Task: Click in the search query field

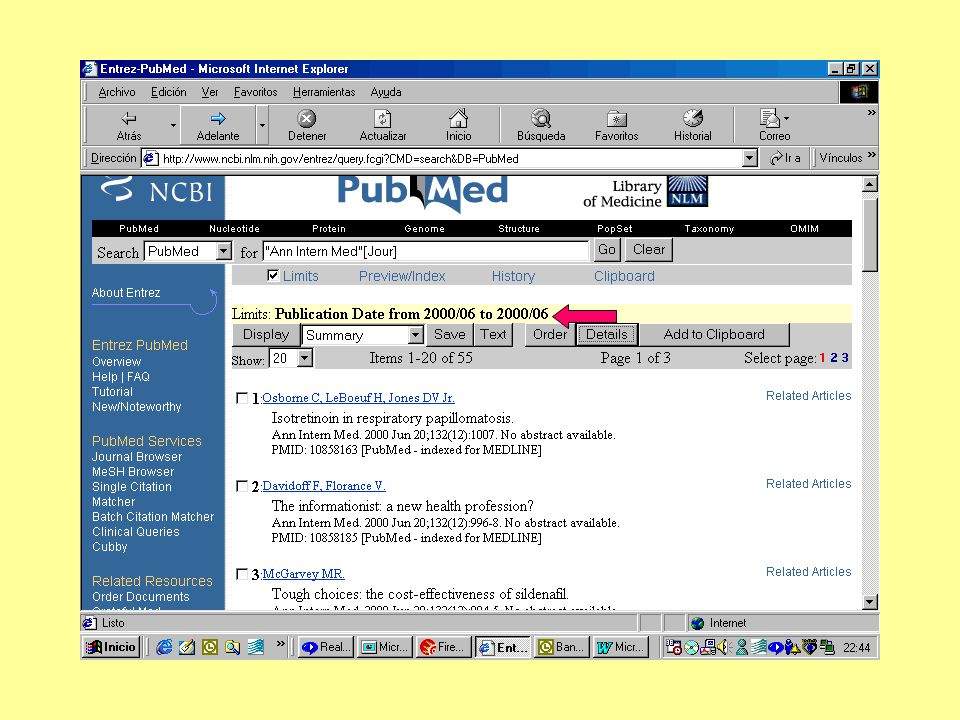Action: point(426,251)
